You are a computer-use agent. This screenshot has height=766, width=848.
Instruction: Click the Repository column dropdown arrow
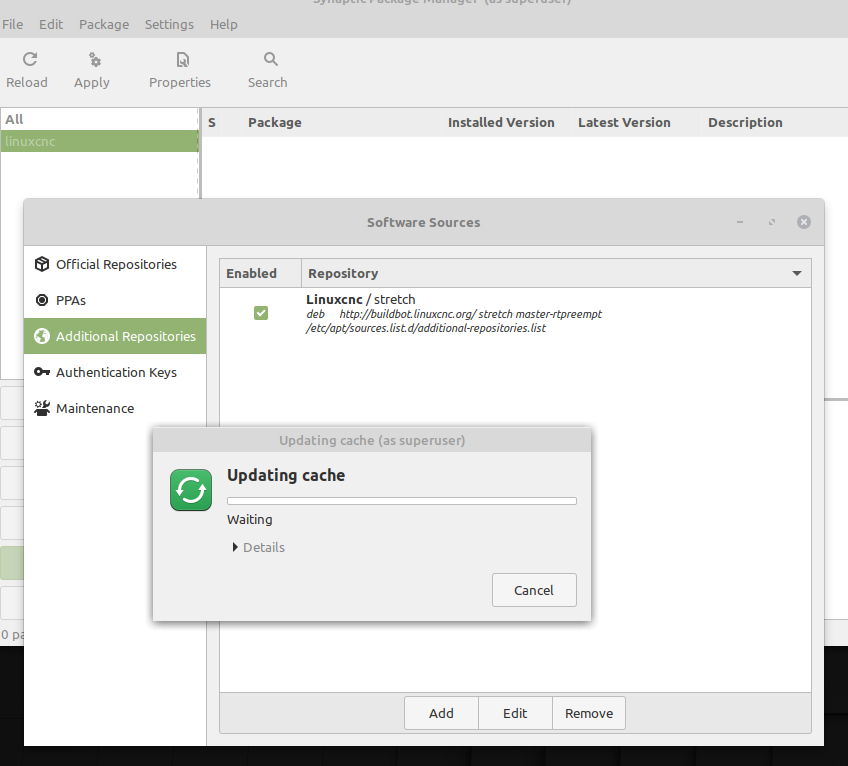(x=797, y=273)
